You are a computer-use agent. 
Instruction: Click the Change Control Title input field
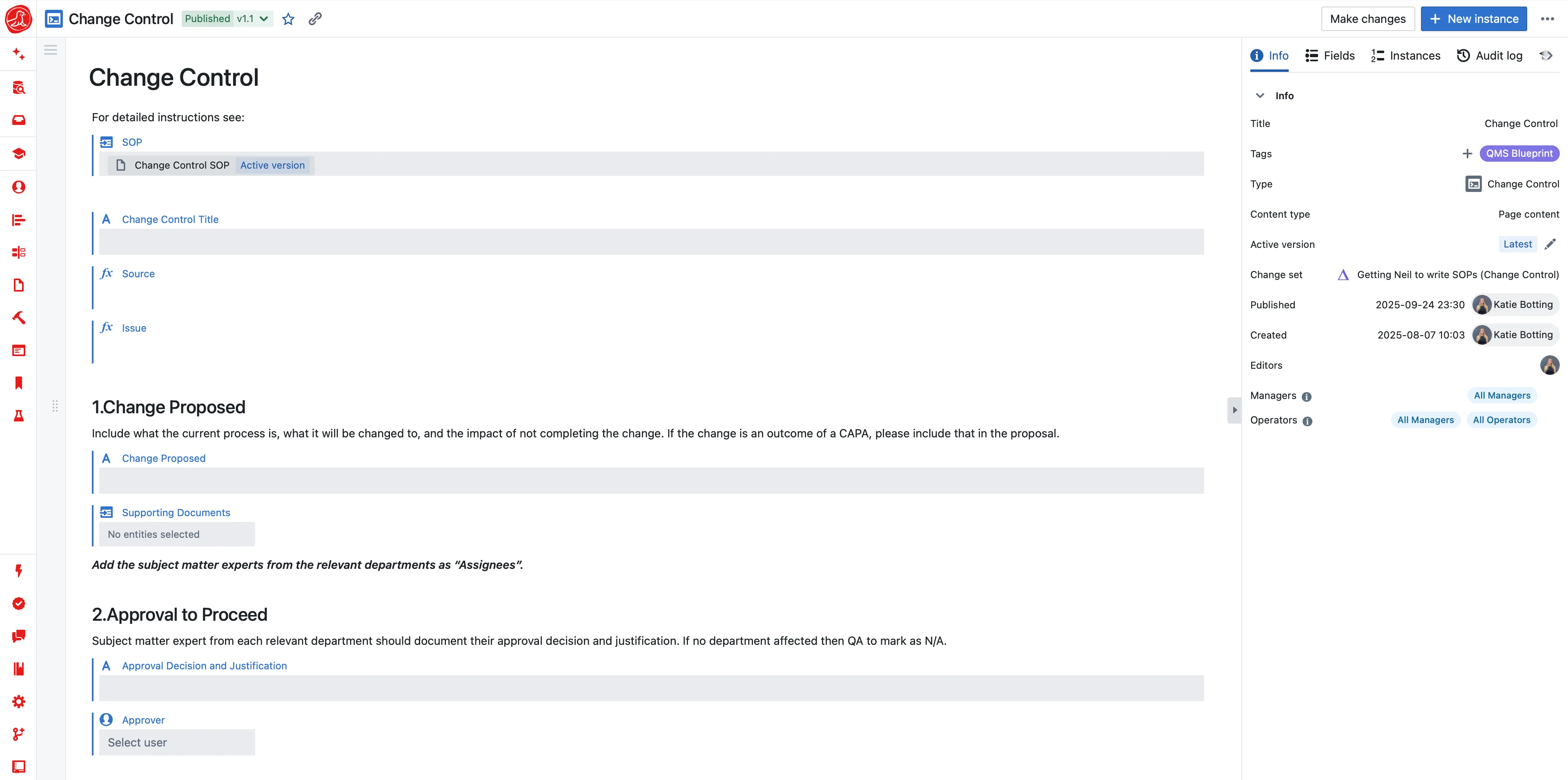point(651,242)
